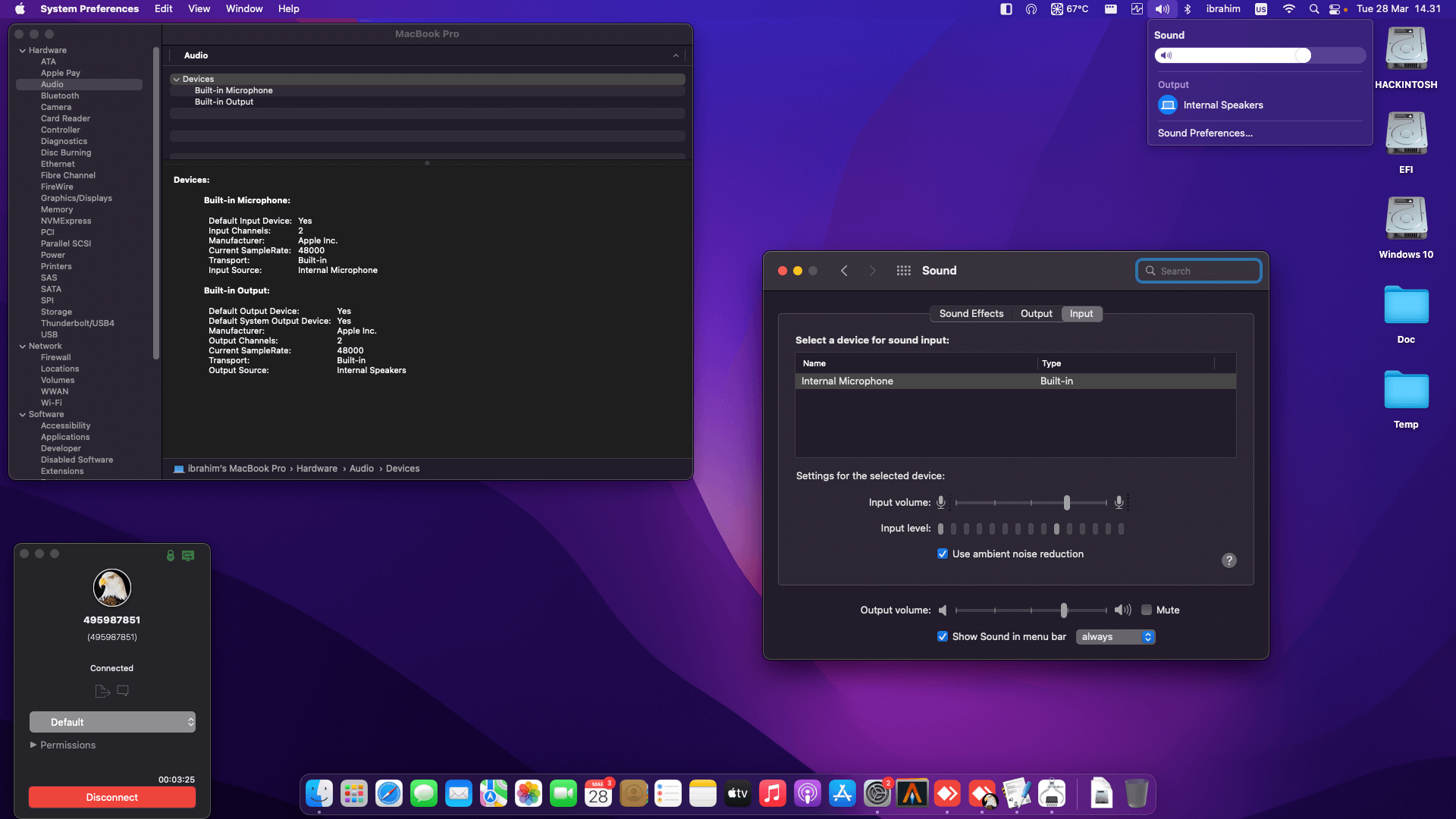This screenshot has height=819, width=1456.
Task: Open Wi-Fi menu bar icon
Action: click(x=1289, y=9)
